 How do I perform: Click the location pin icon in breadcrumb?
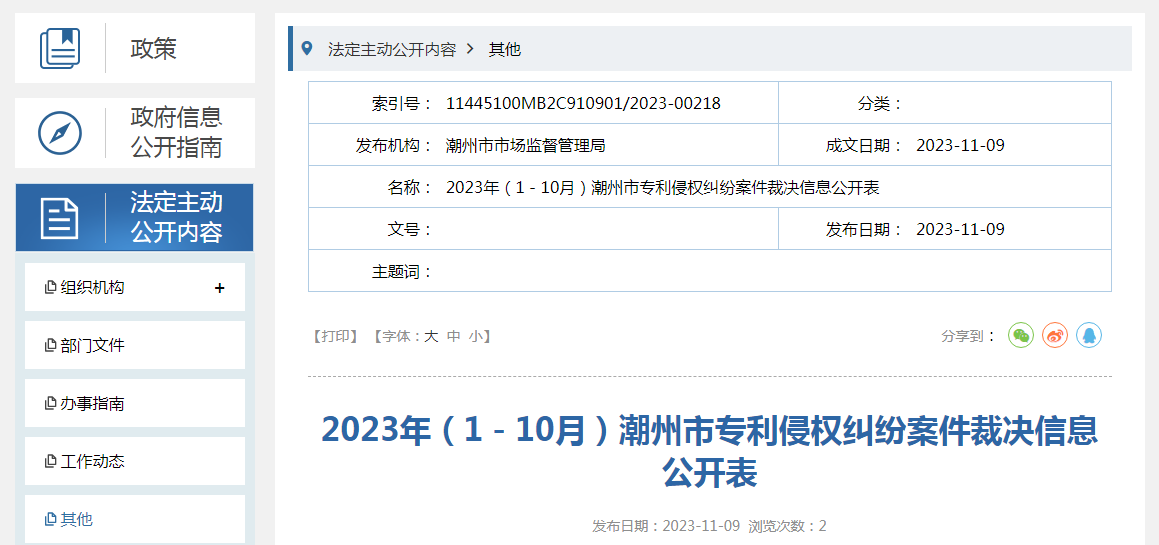pyautogui.click(x=307, y=49)
